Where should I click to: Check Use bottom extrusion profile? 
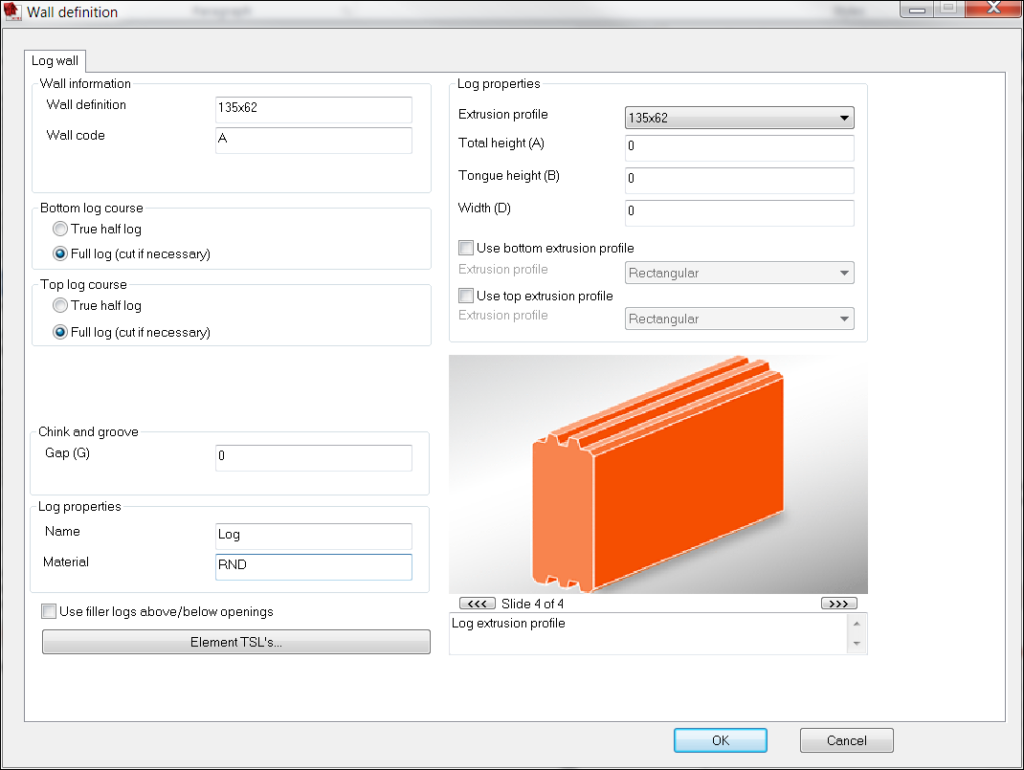pyautogui.click(x=466, y=248)
